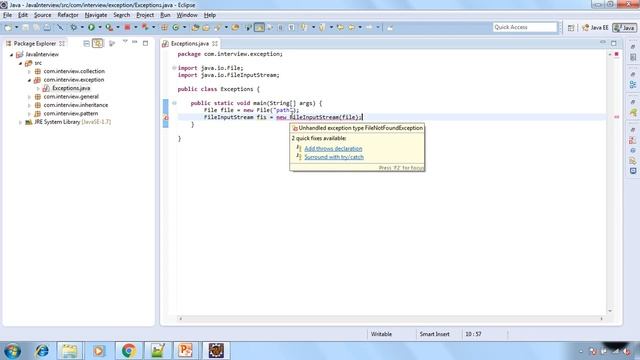This screenshot has height=360, width=640.
Task: Click the Open Type toolbar icon
Action: [x=195, y=27]
